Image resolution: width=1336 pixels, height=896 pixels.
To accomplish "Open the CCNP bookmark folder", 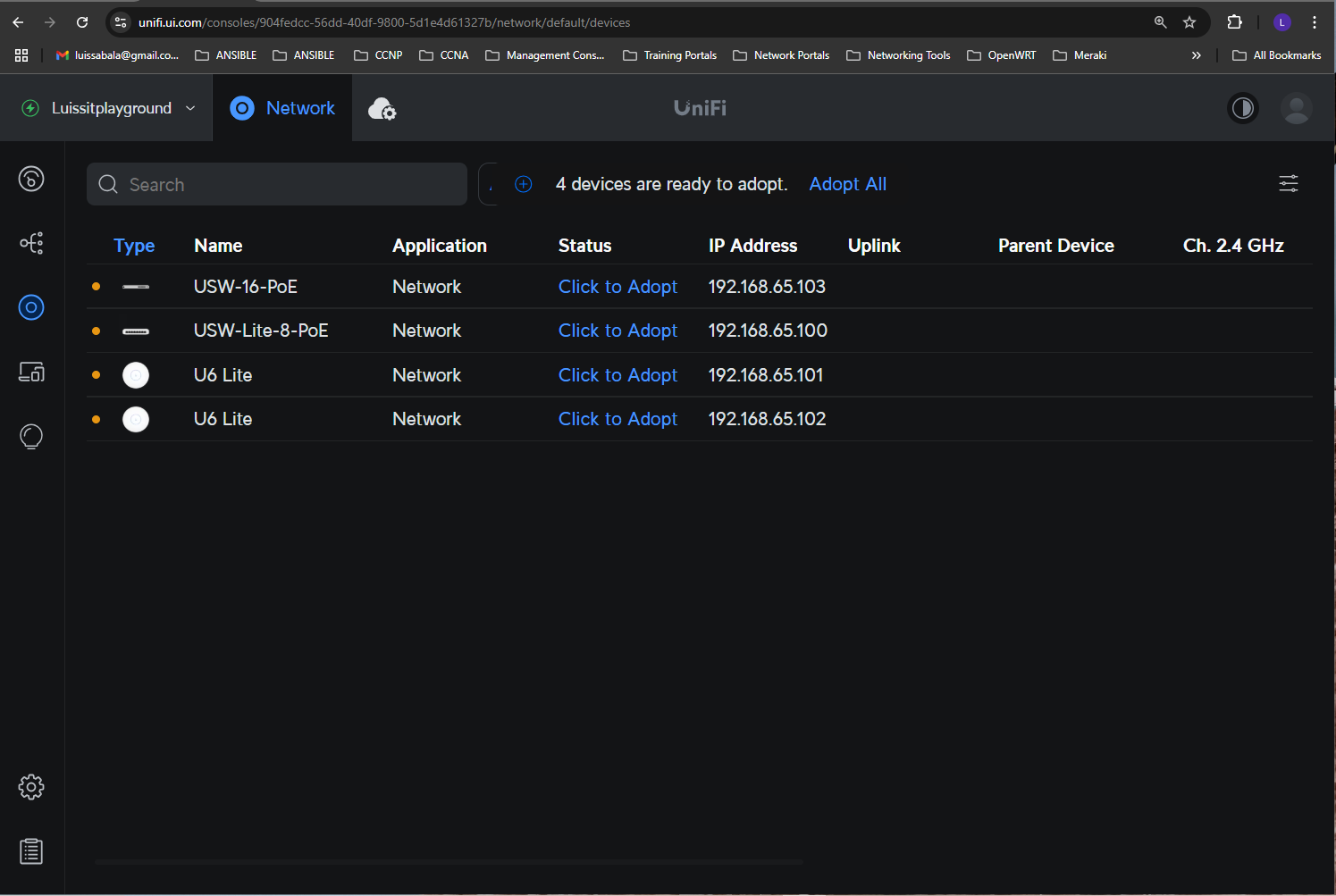I will pyautogui.click(x=378, y=55).
